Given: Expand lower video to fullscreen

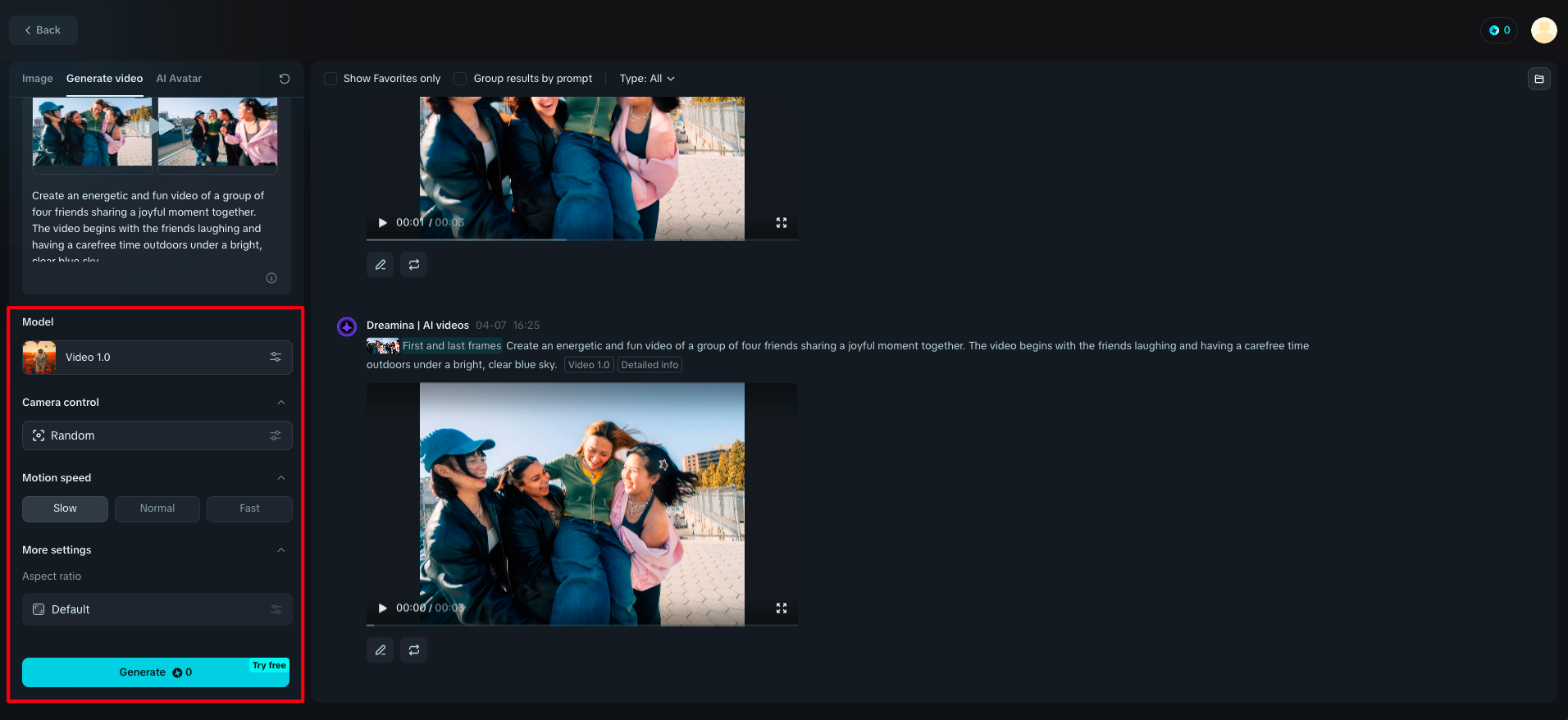Looking at the screenshot, I should (782, 608).
